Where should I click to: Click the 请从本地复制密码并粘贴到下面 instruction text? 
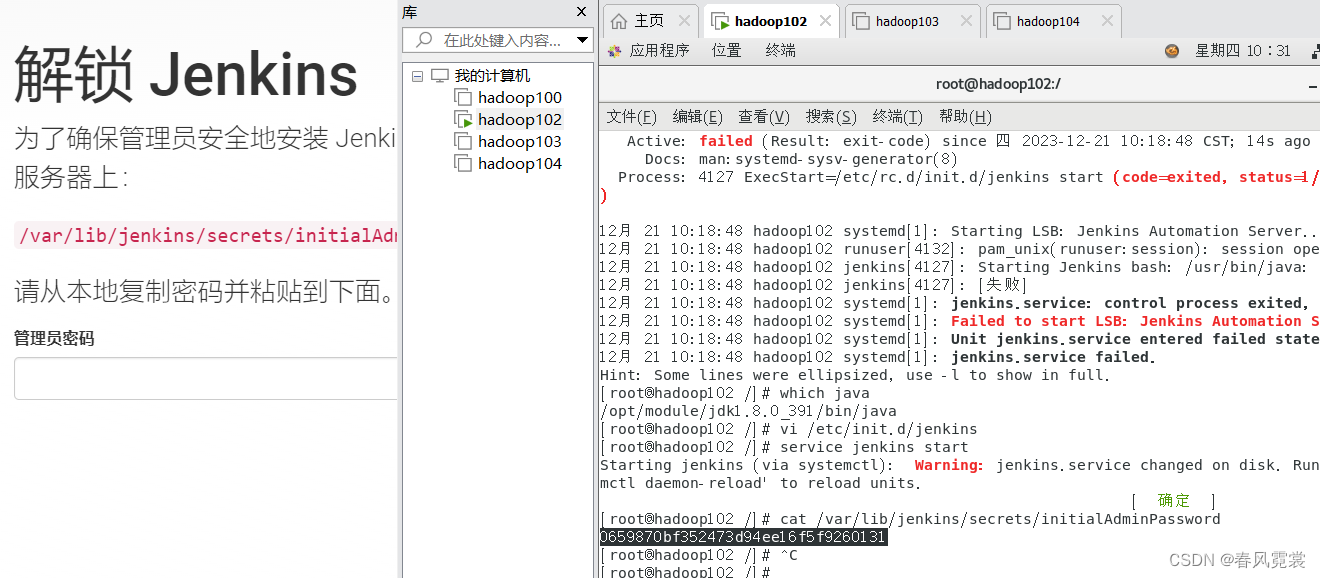point(205,292)
